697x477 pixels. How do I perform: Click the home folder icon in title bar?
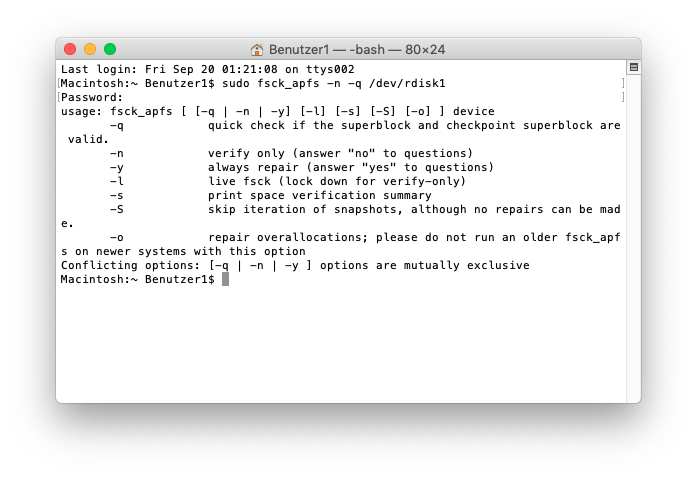coord(257,49)
